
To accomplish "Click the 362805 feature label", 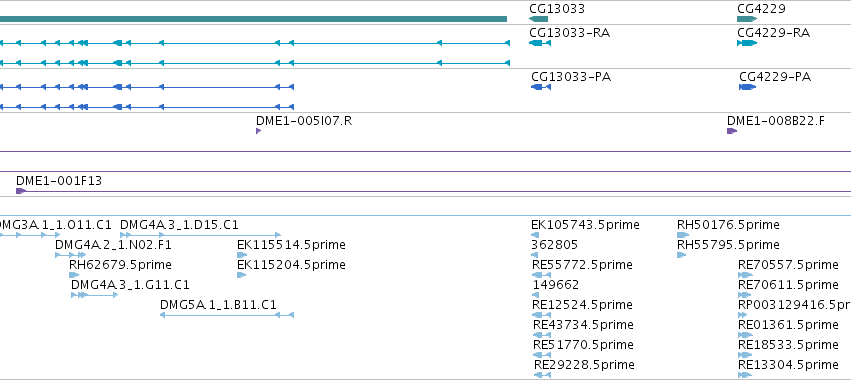I will tap(555, 245).
